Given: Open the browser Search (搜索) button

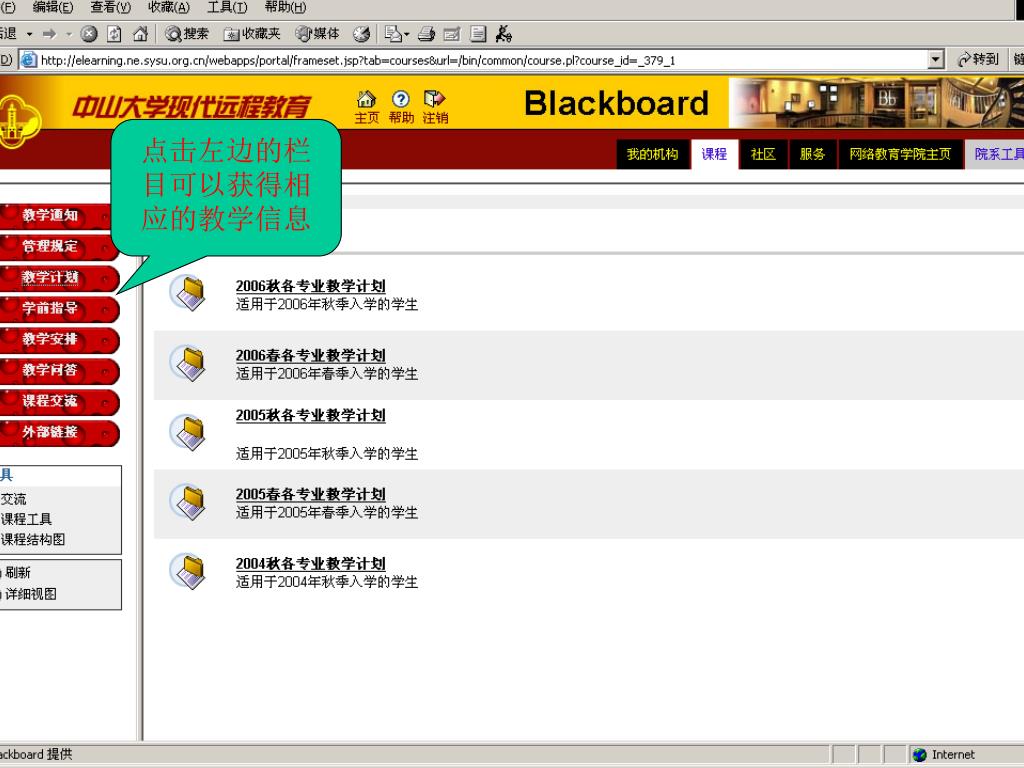Looking at the screenshot, I should click(x=187, y=33).
